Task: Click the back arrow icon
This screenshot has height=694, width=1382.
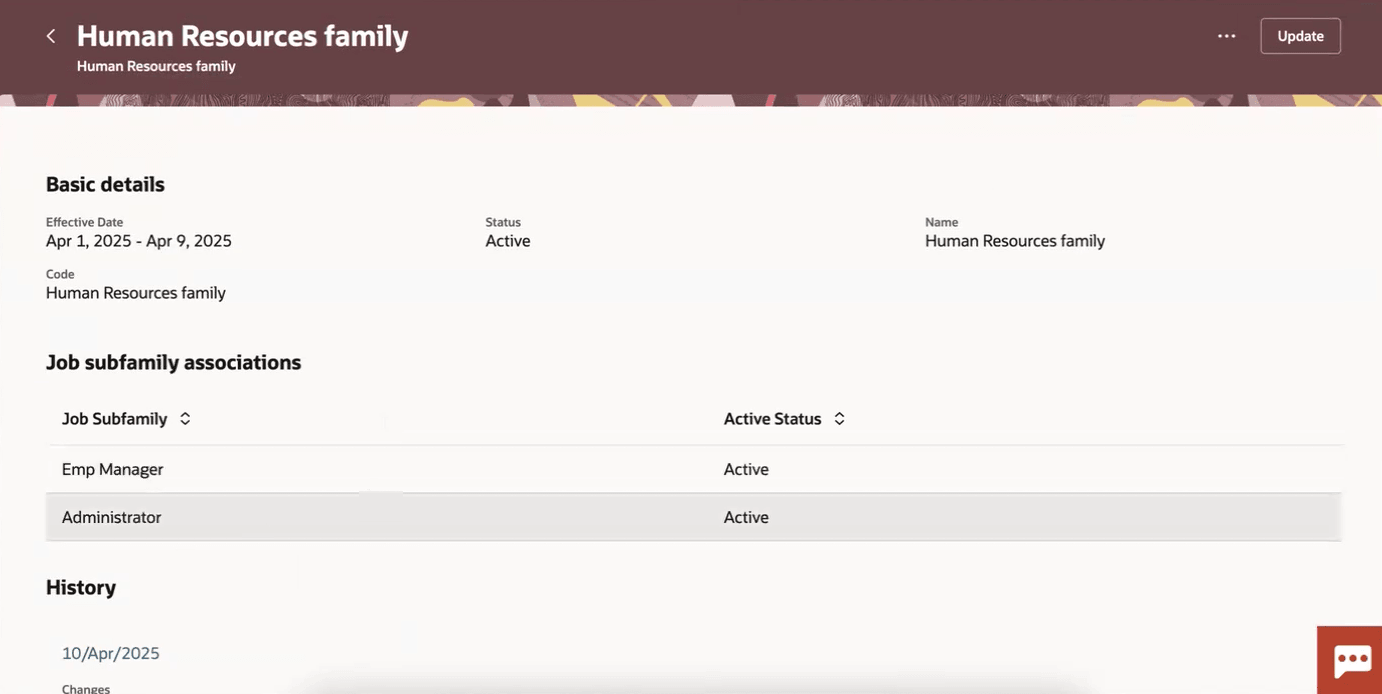Action: click(51, 36)
